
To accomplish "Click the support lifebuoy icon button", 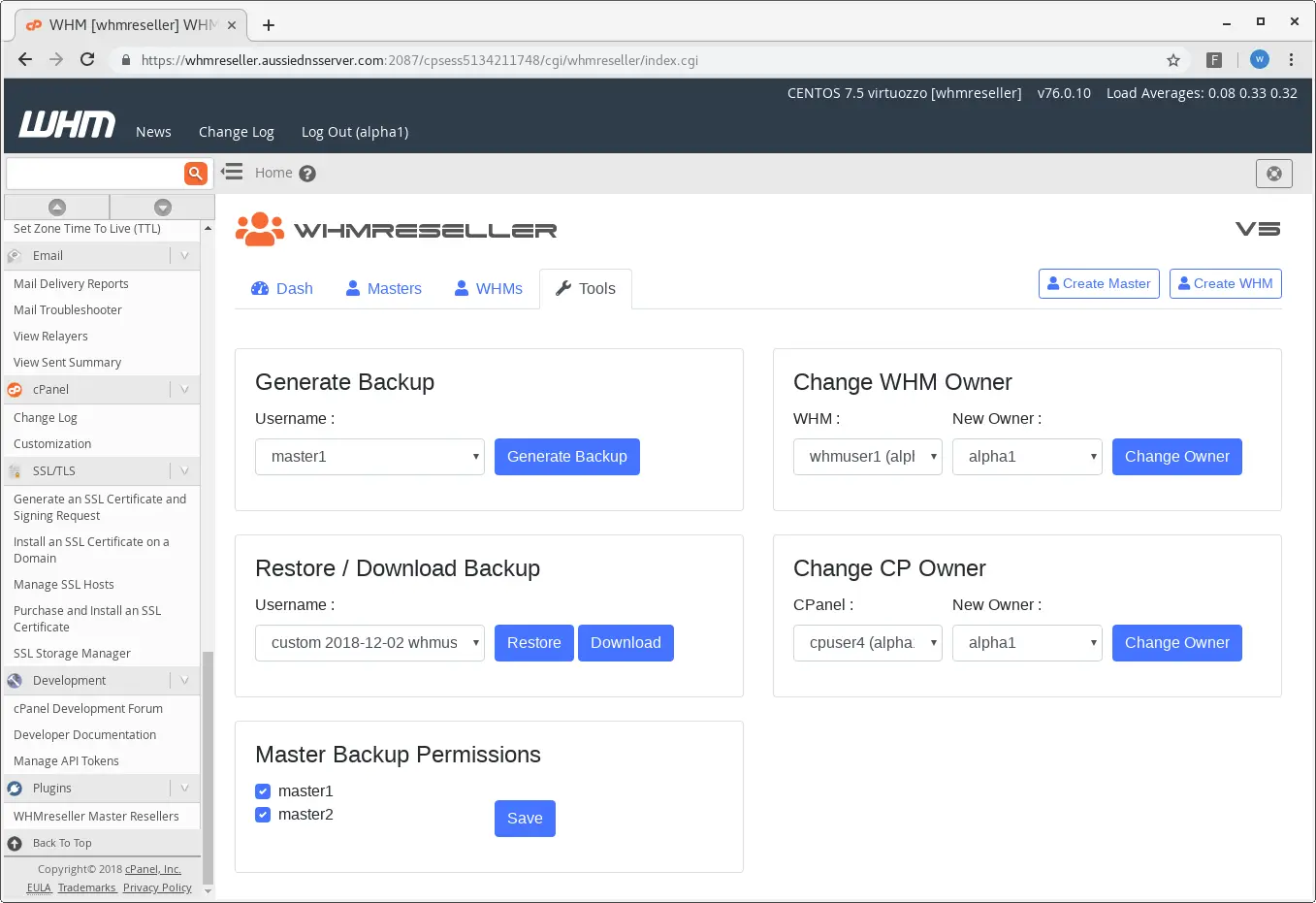I will 1274,174.
